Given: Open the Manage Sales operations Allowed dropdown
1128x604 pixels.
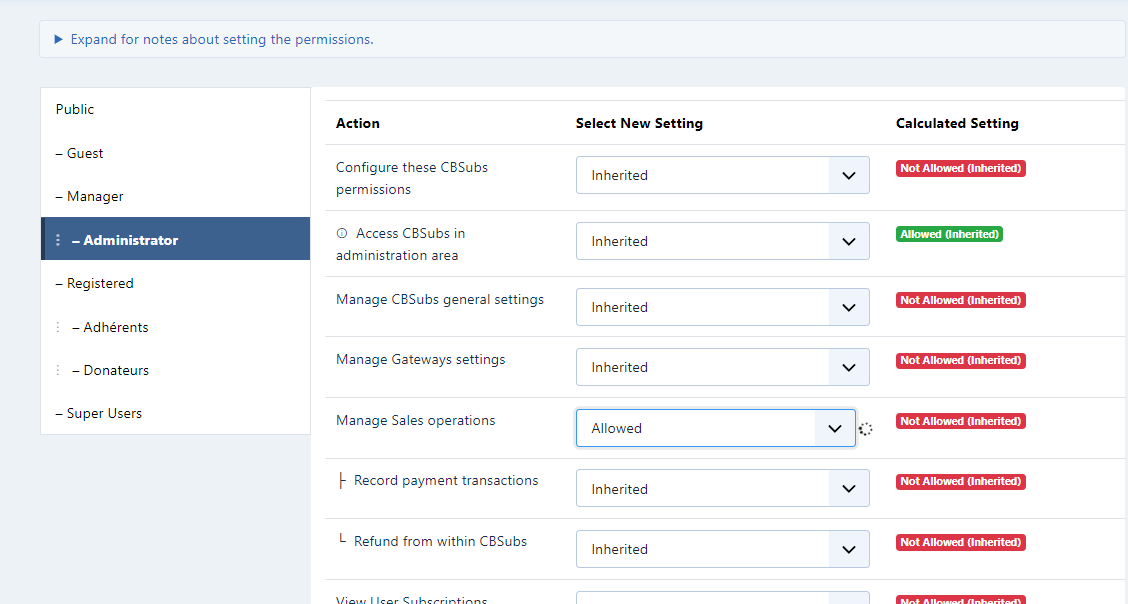Looking at the screenshot, I should tap(716, 428).
